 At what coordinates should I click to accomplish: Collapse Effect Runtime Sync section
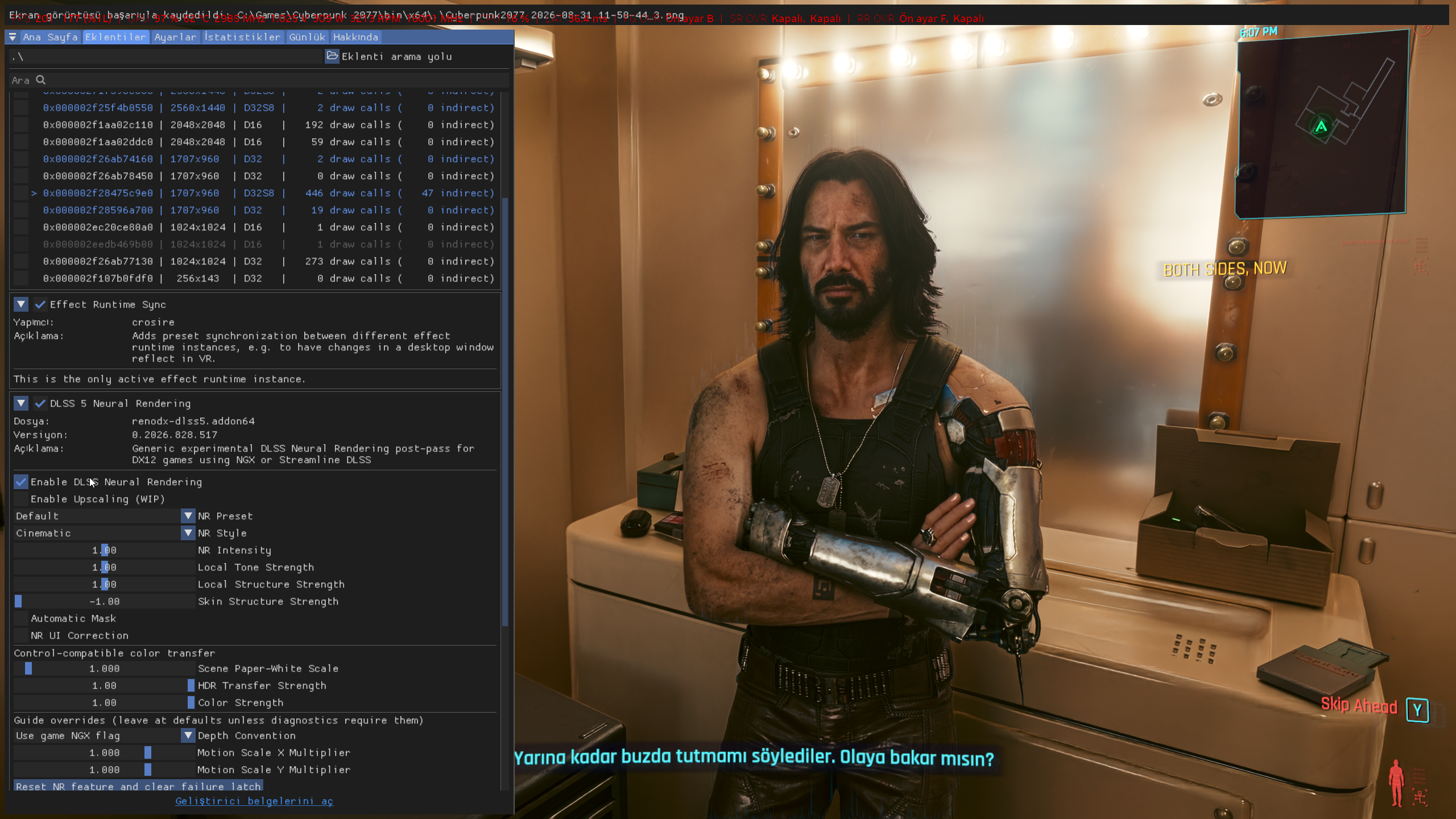click(21, 305)
